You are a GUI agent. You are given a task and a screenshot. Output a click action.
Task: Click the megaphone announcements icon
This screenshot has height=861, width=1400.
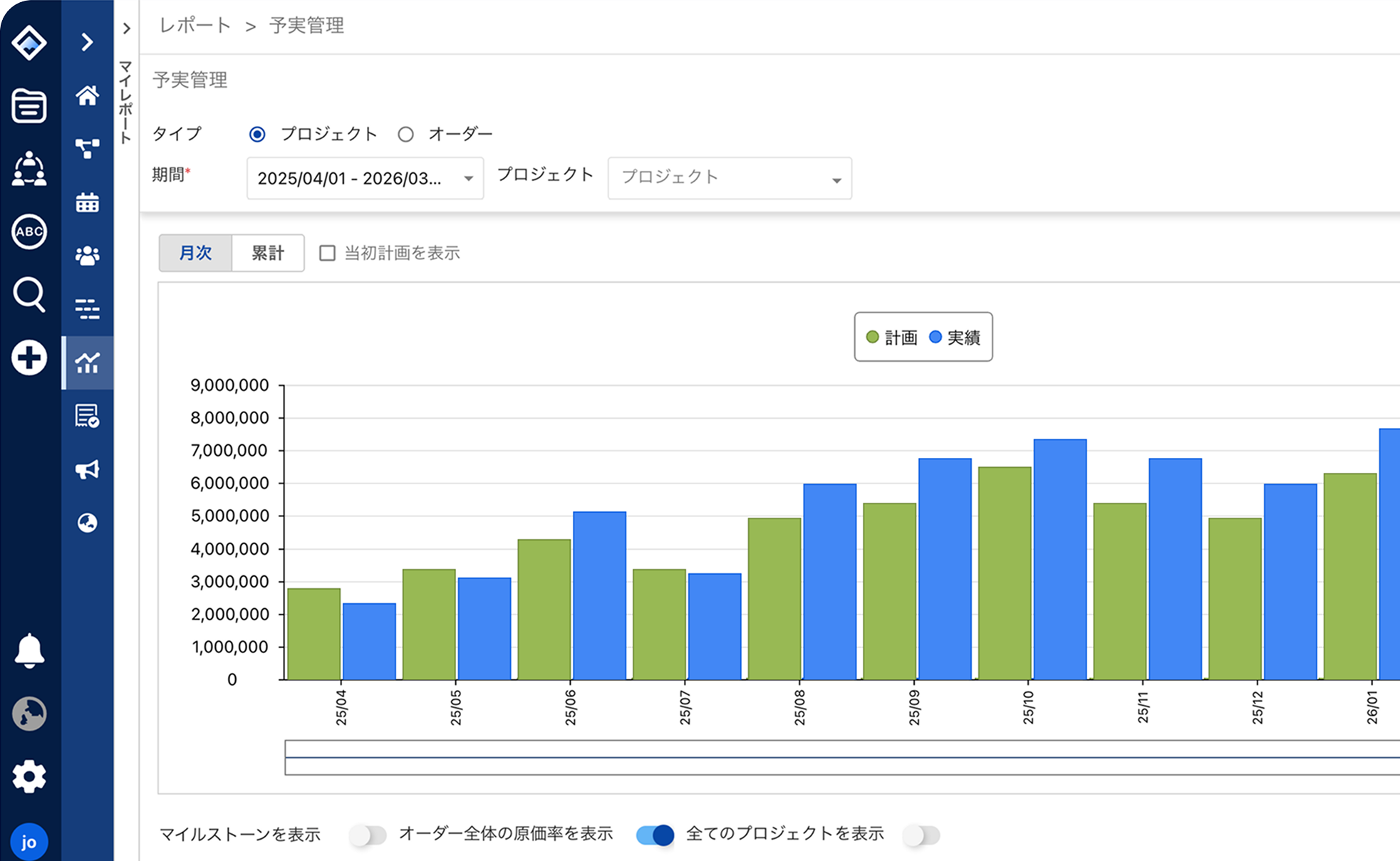pos(87,469)
